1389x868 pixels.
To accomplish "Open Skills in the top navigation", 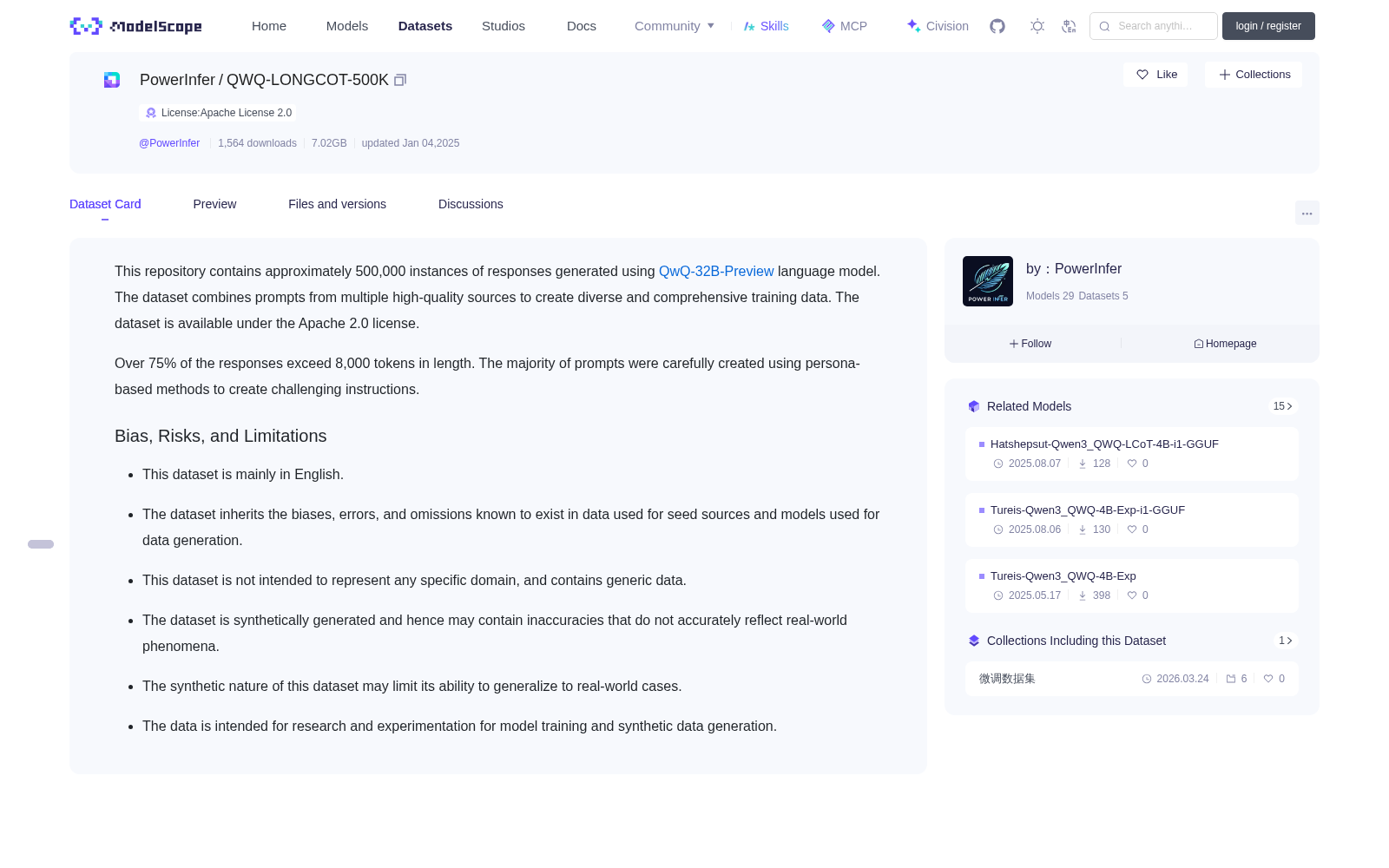I will 767,26.
